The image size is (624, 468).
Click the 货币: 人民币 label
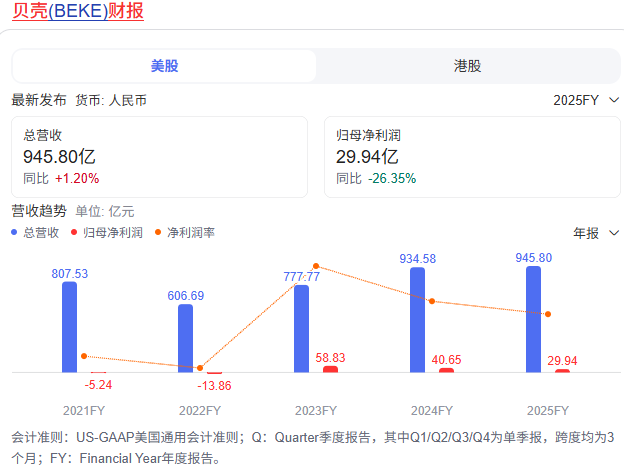click(111, 100)
